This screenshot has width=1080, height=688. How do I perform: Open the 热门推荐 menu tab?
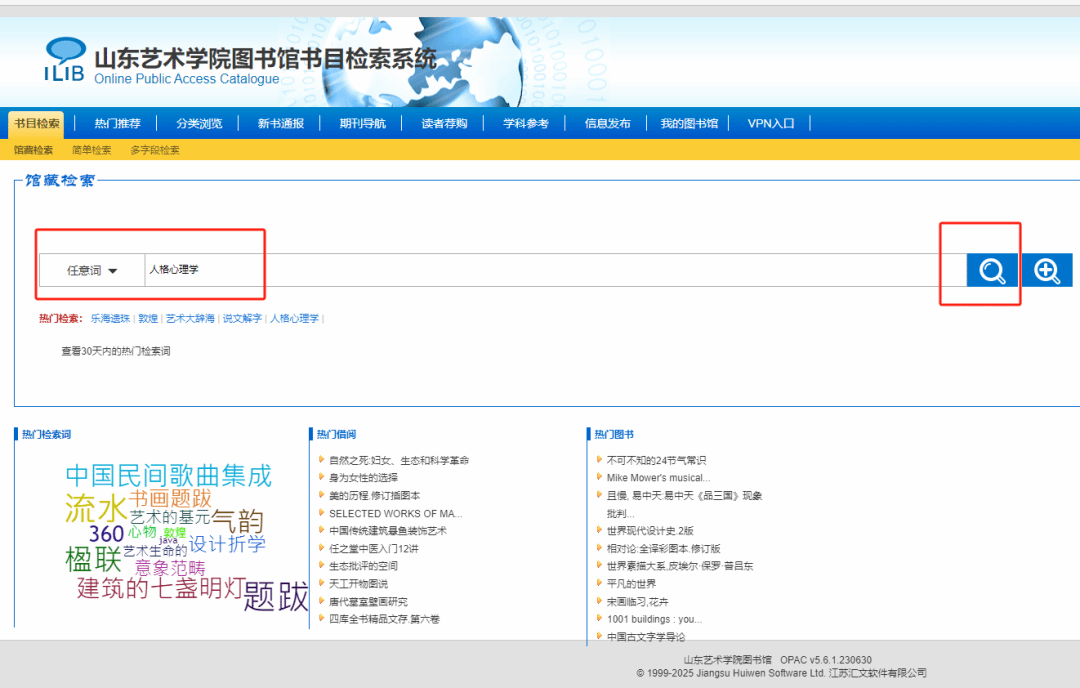coord(118,124)
